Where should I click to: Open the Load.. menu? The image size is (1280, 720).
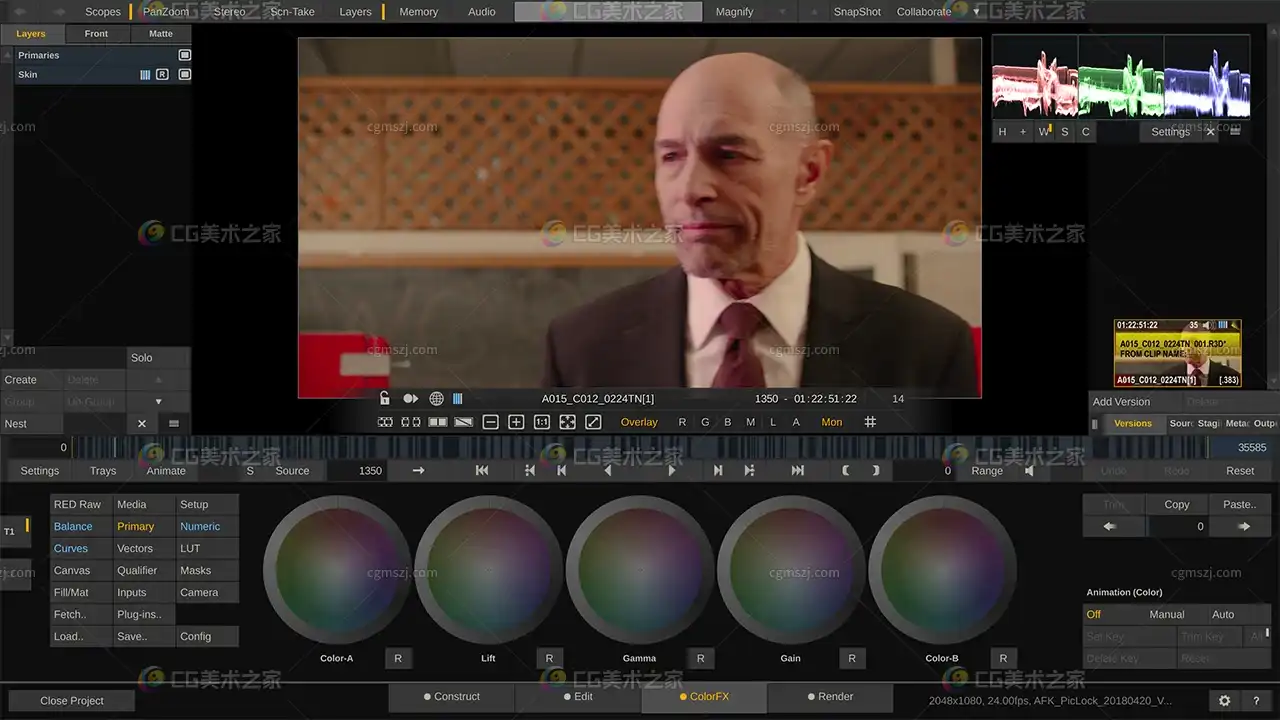[x=68, y=636]
